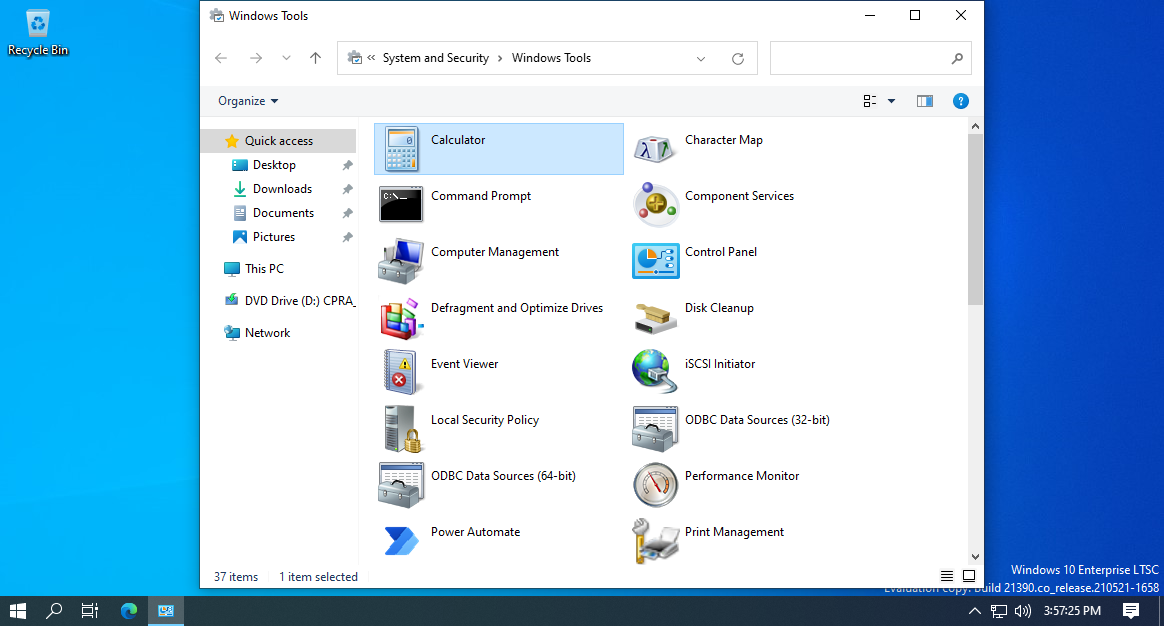Expand hidden breadcrumb chevrons in address bar
Screen dimensions: 1164x626
pos(371,57)
